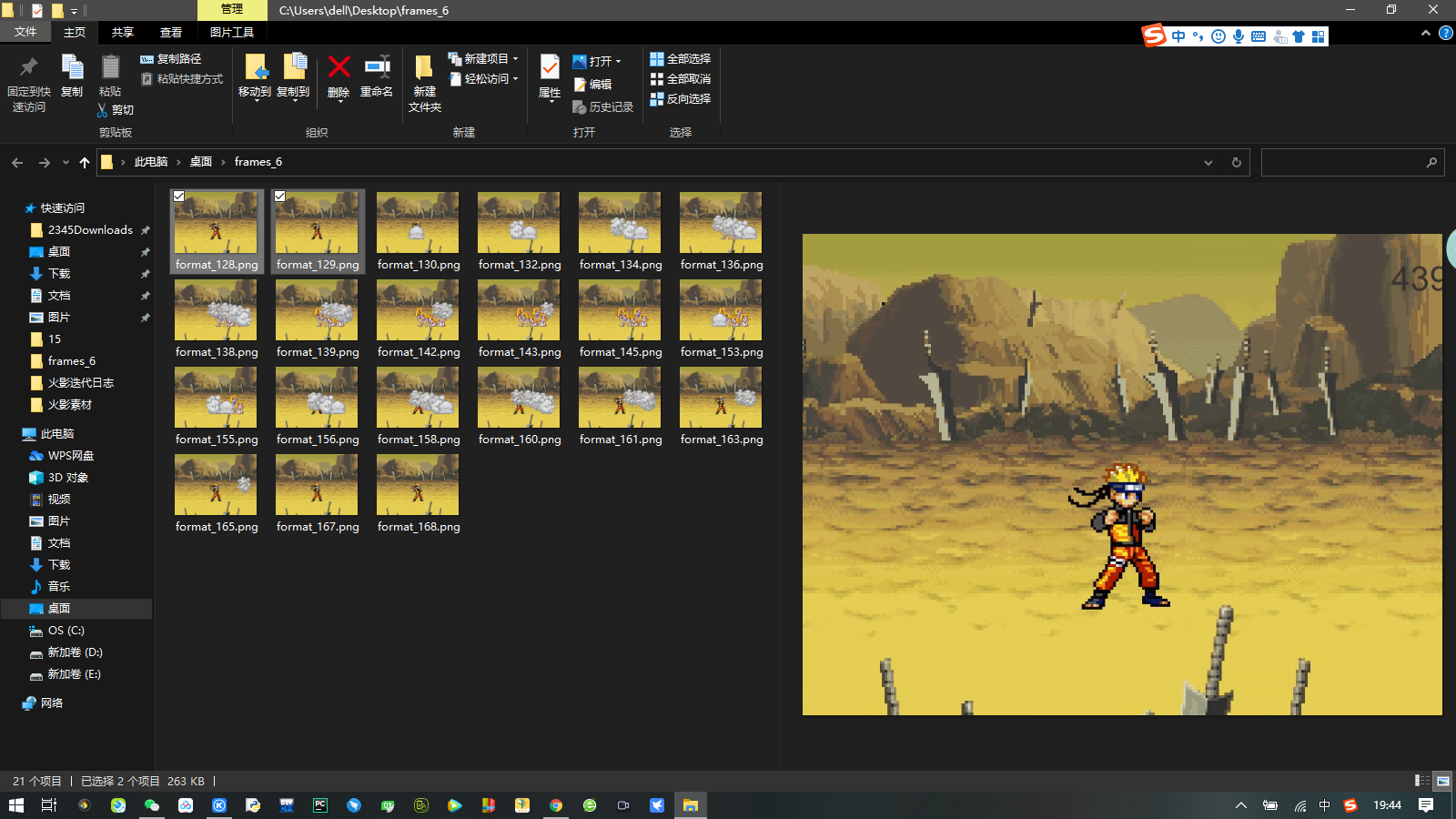Open frames_6 folder in sidebar
The image size is (1456, 819).
point(72,361)
